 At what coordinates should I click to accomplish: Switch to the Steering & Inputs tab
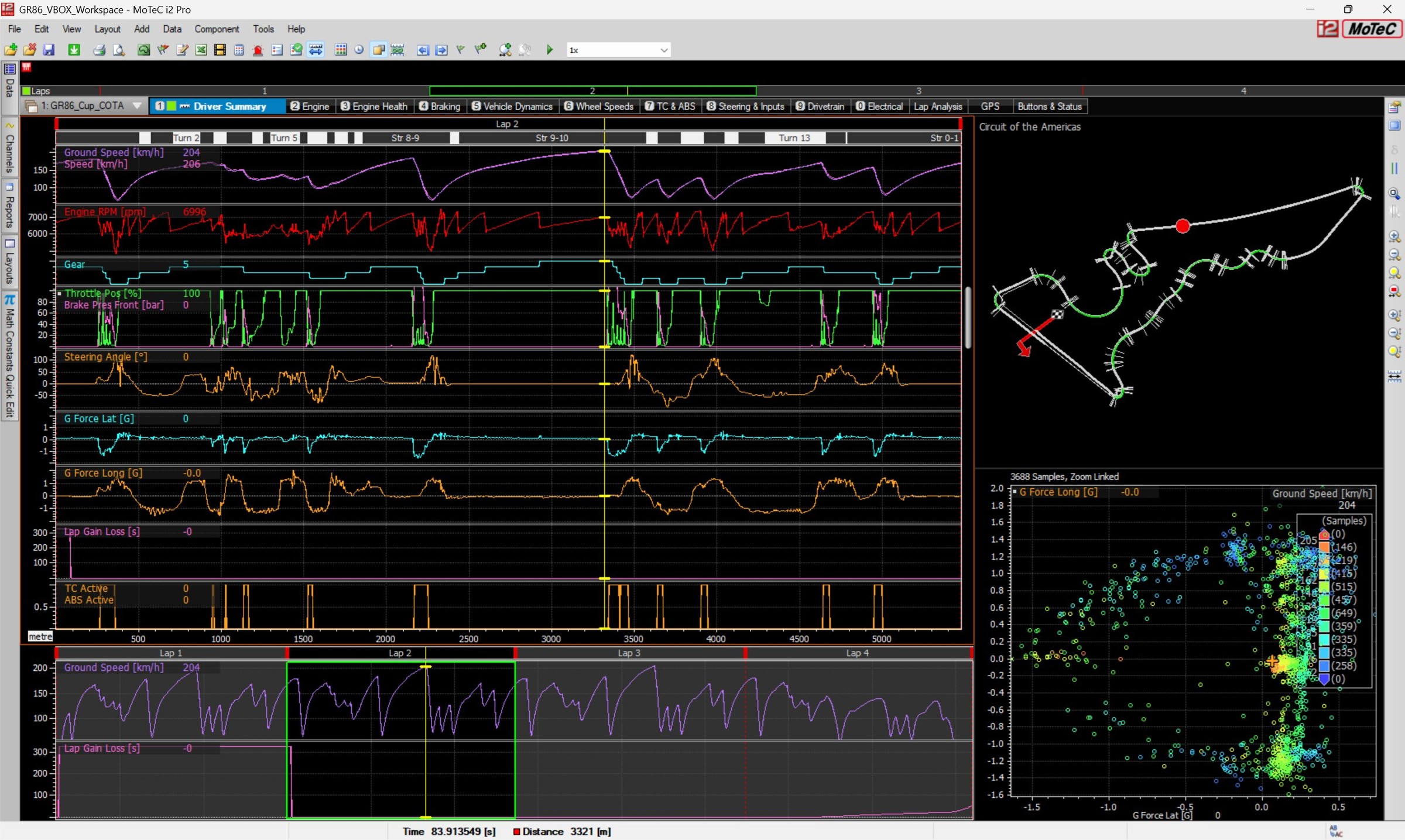746,107
